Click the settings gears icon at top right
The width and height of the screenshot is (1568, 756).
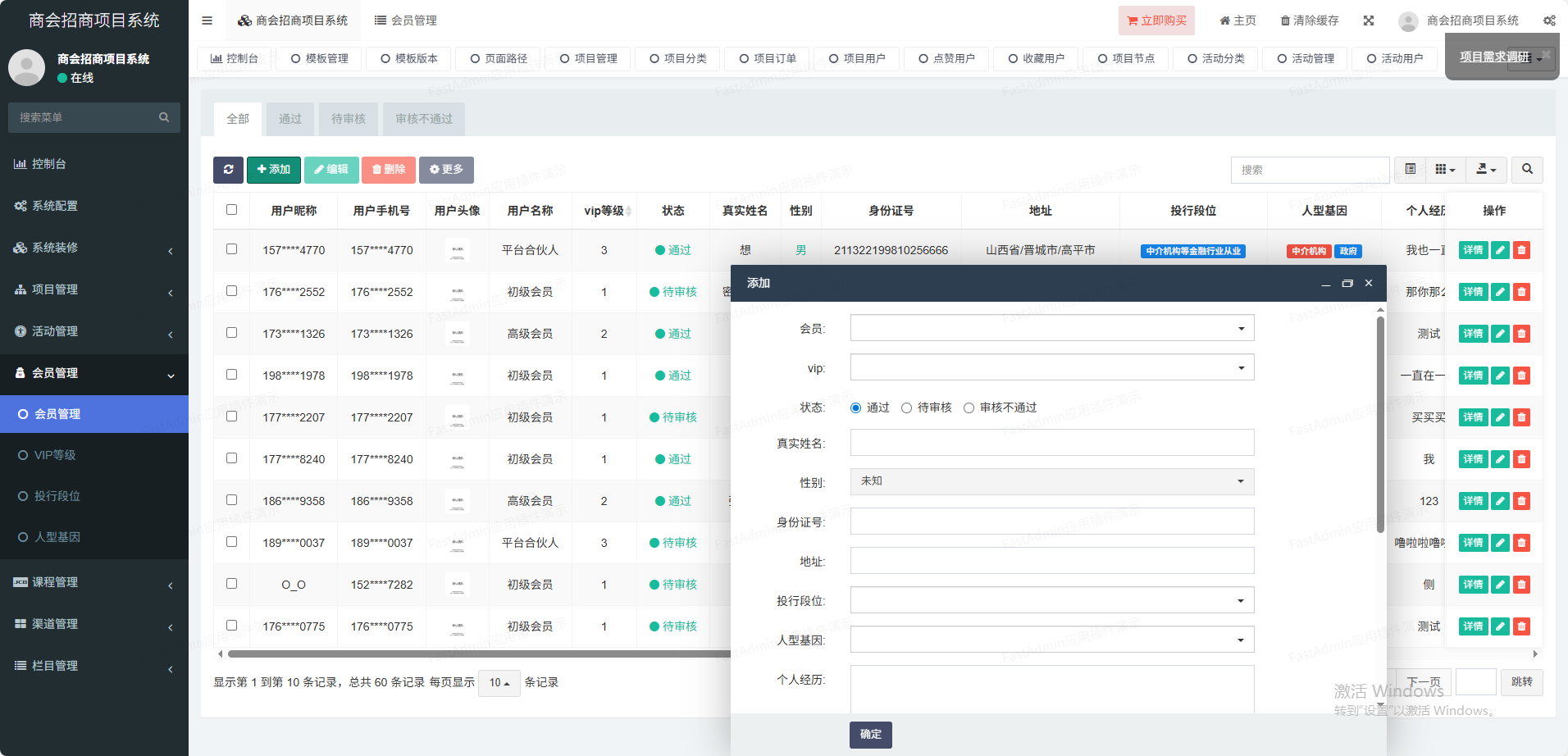click(x=1549, y=20)
